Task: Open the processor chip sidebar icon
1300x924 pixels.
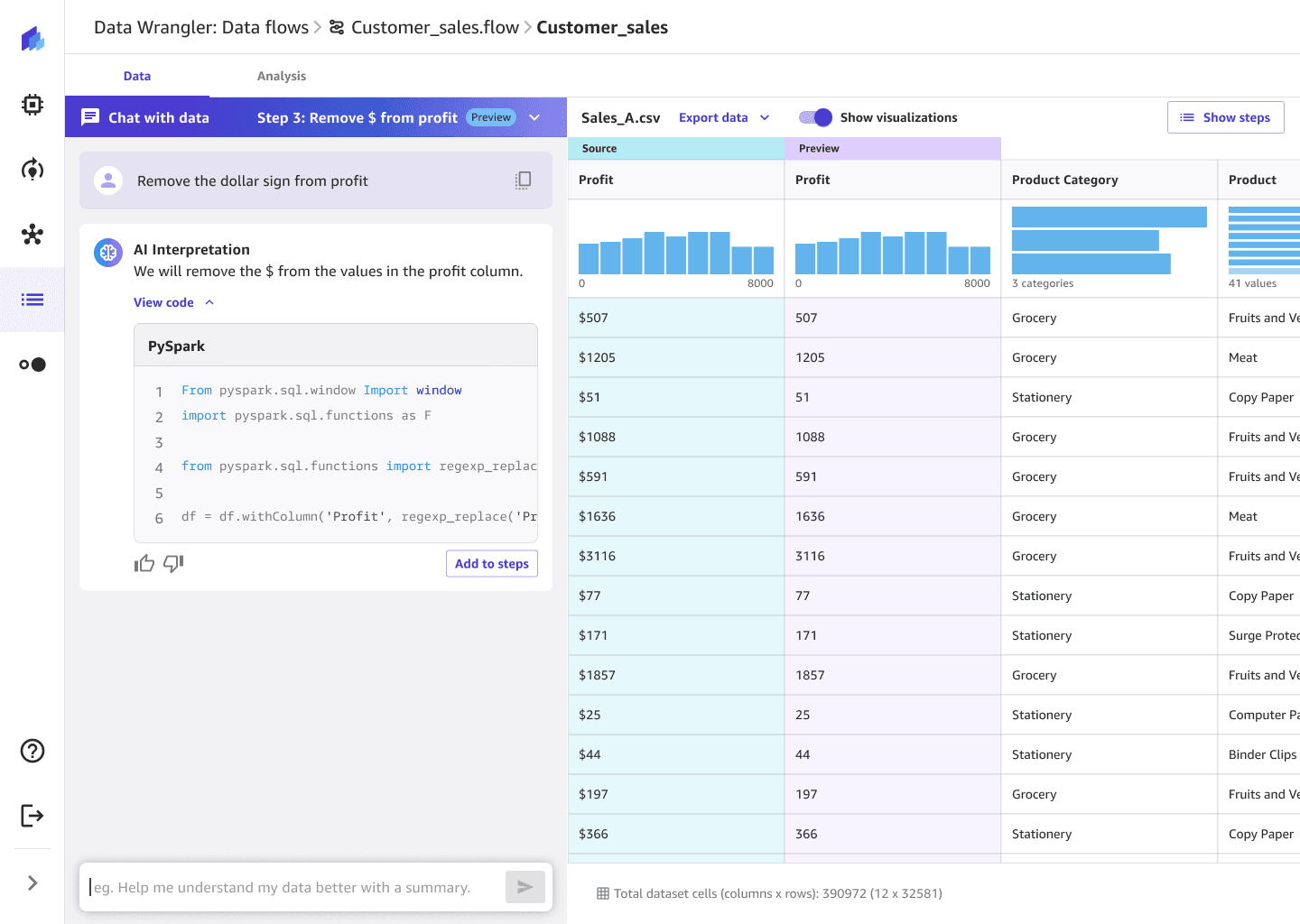Action: (32, 105)
